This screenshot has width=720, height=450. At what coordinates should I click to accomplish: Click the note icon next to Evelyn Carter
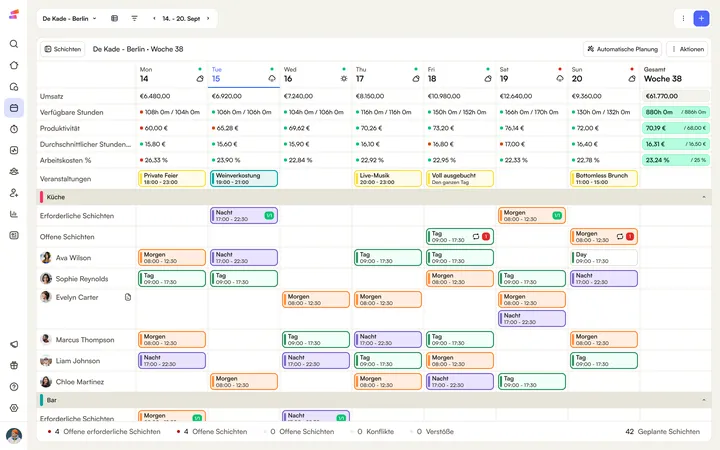click(128, 297)
